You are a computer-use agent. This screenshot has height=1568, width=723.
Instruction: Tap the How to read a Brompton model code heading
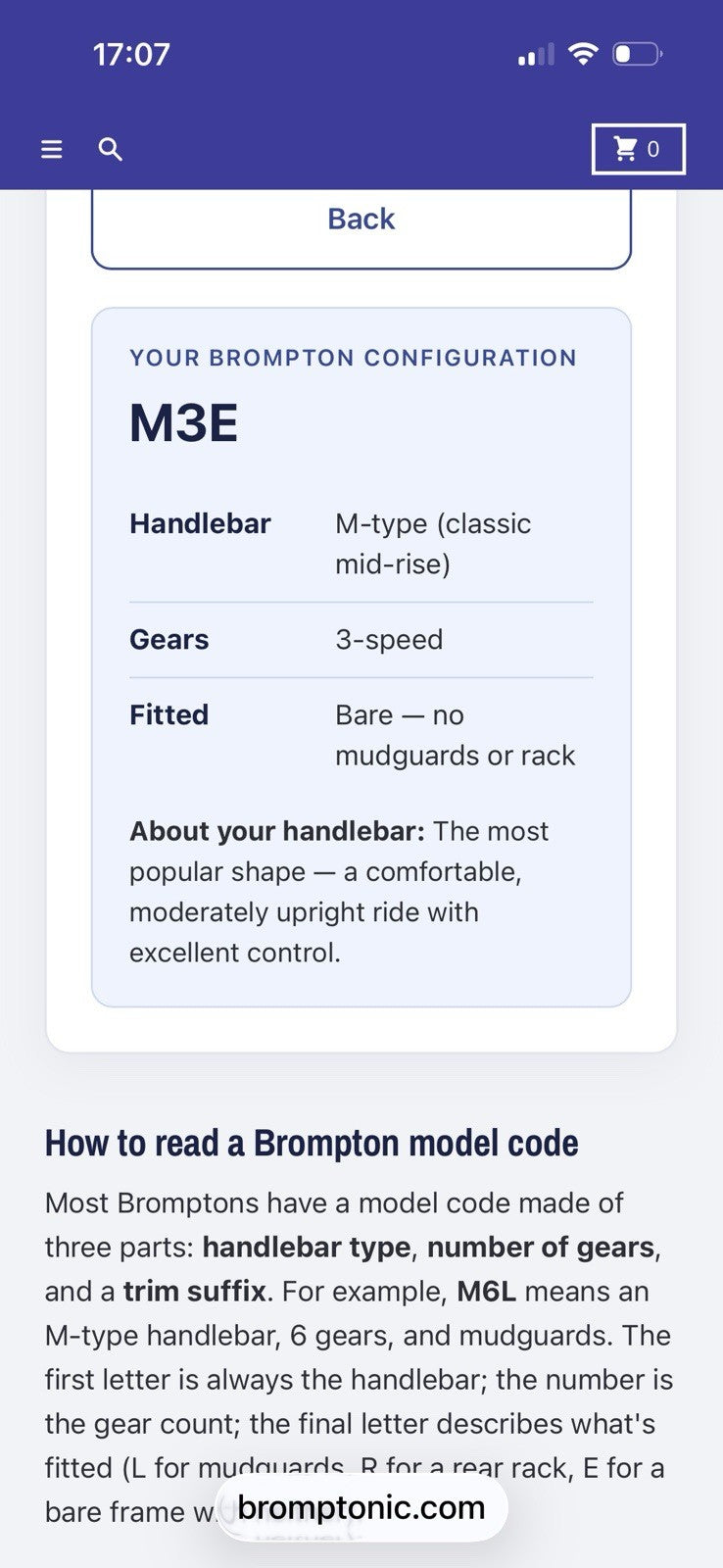[x=312, y=1143]
